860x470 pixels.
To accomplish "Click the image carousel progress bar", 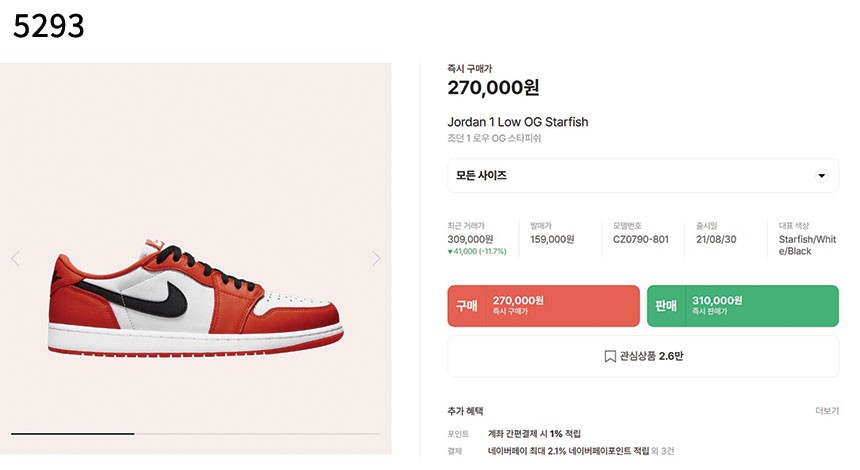I will (x=195, y=434).
